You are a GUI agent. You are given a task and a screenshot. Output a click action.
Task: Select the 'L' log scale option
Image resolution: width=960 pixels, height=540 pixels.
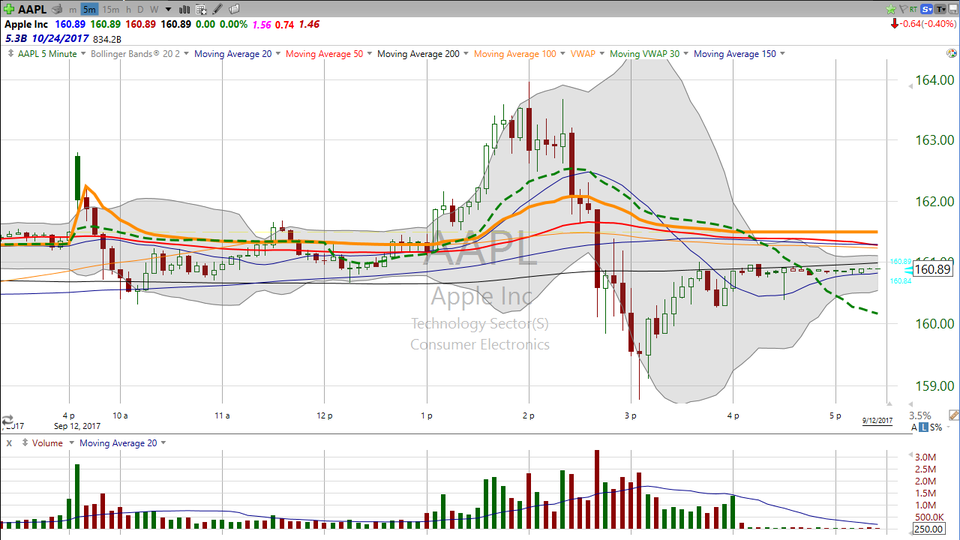(x=923, y=427)
